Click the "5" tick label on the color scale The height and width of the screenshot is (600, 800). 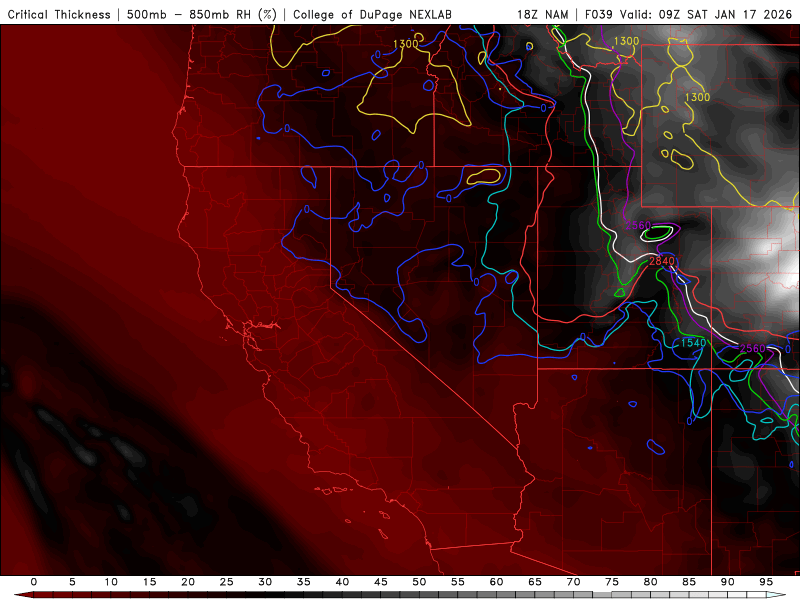point(72,582)
